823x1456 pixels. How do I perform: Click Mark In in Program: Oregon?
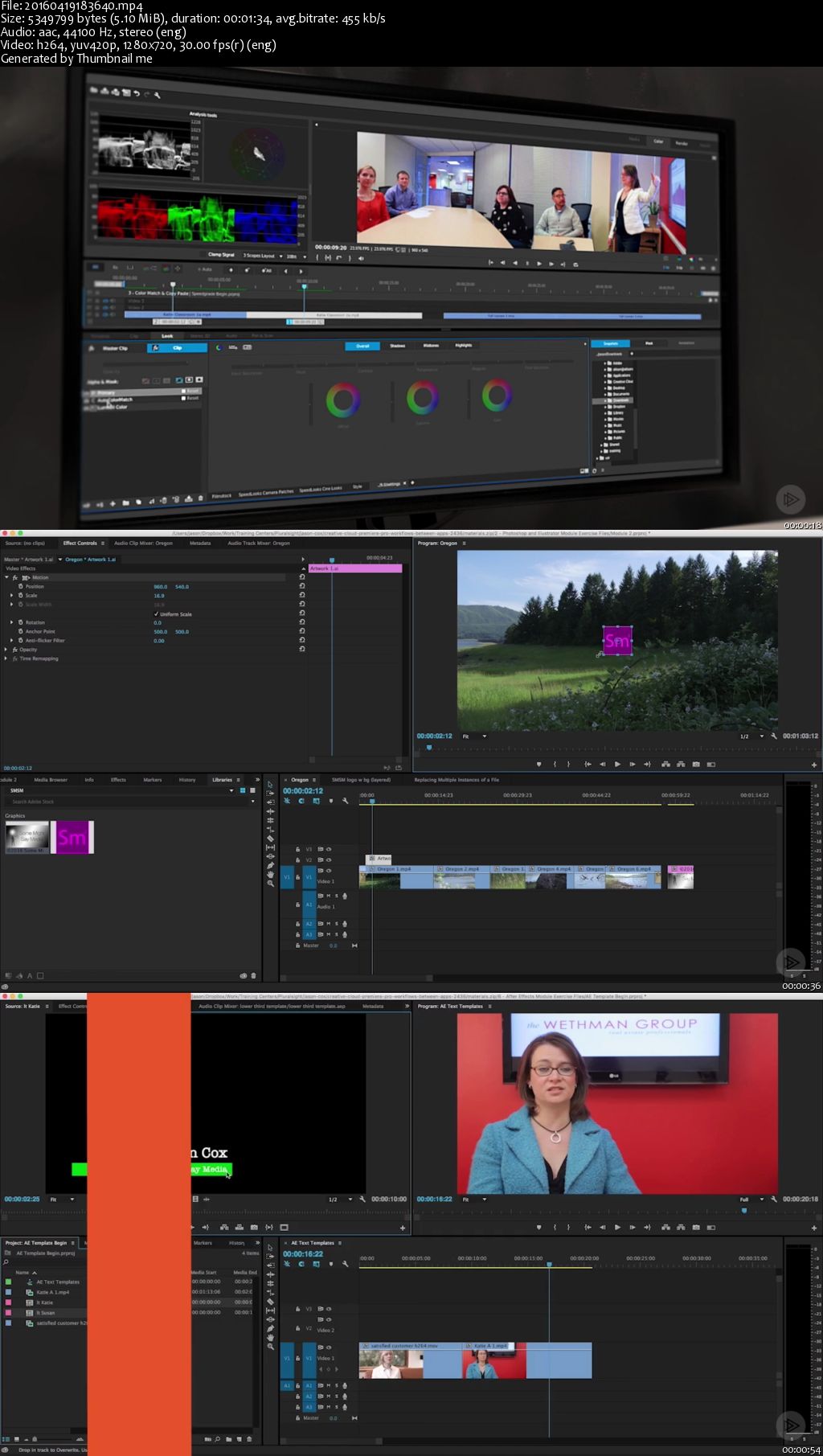(555, 765)
